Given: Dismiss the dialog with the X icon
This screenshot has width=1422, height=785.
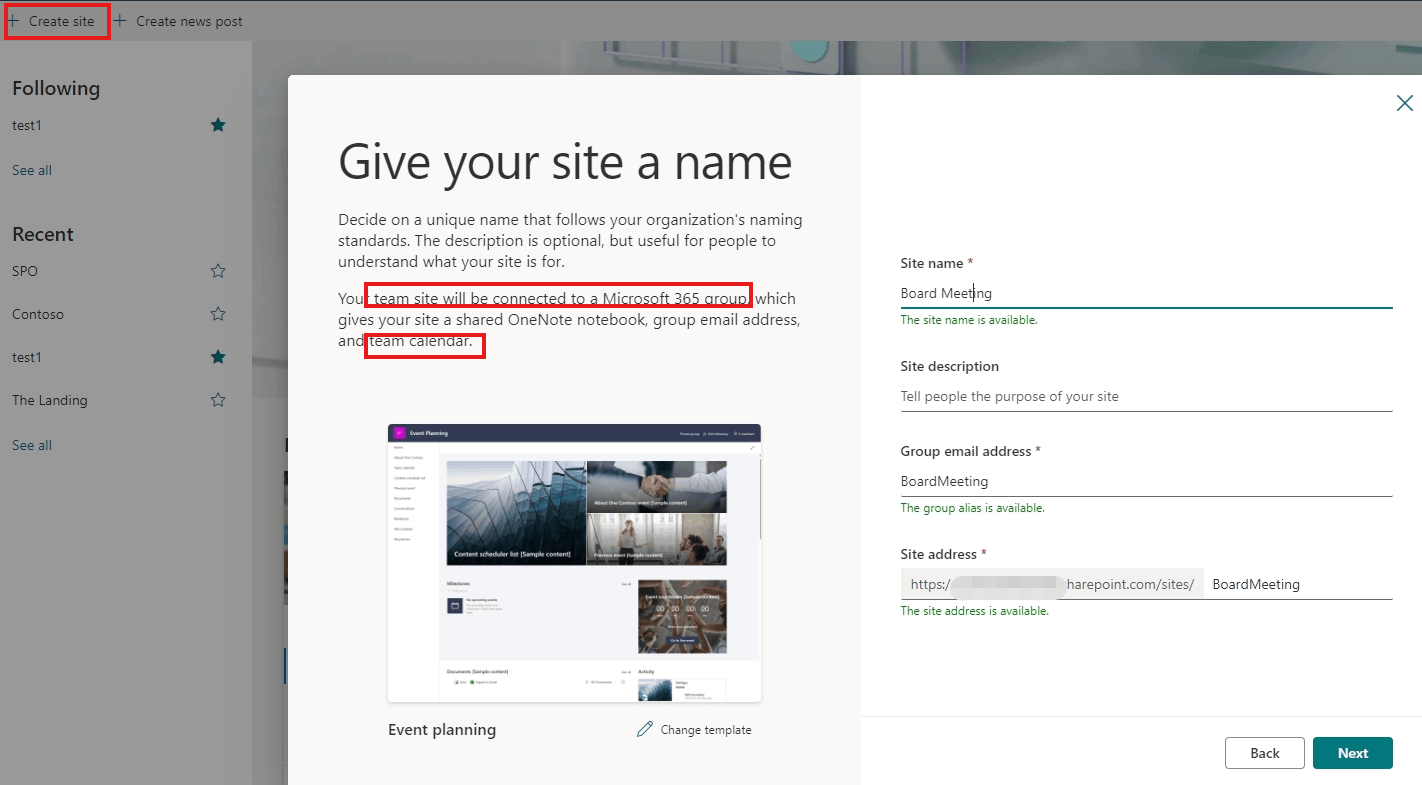Looking at the screenshot, I should 1404,103.
